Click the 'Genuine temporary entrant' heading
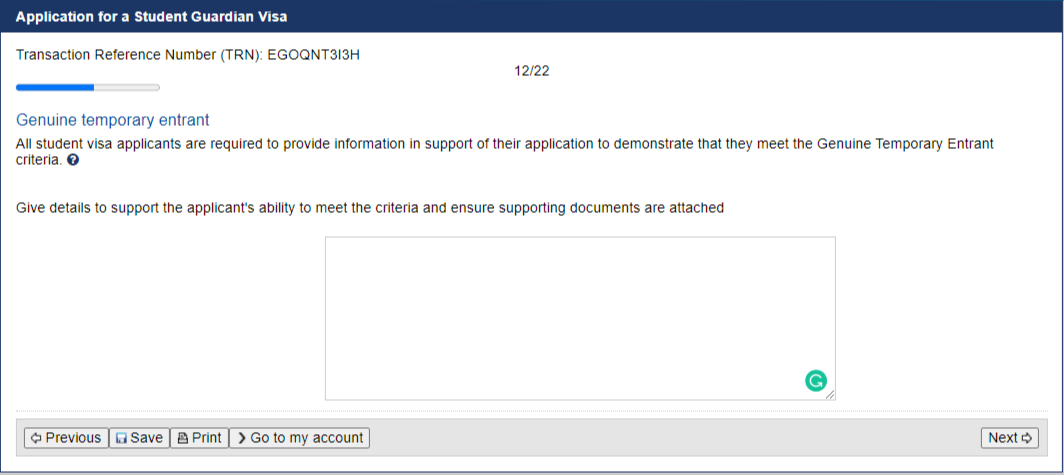1064x475 pixels. coord(113,120)
